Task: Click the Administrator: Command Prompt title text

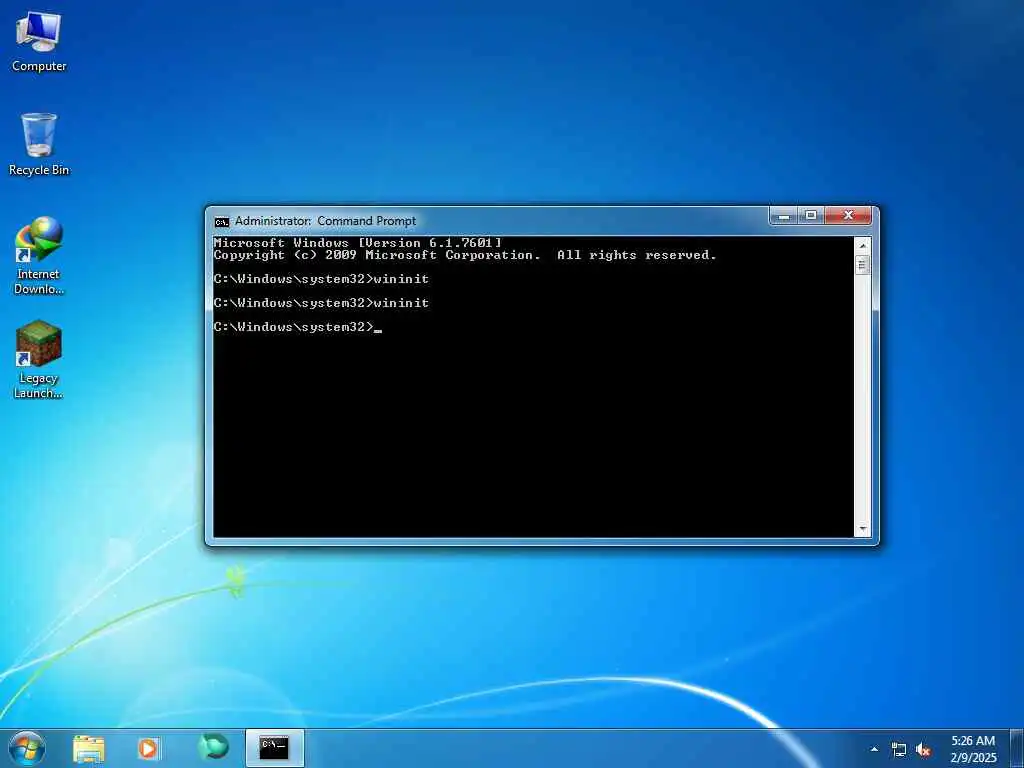Action: 325,221
